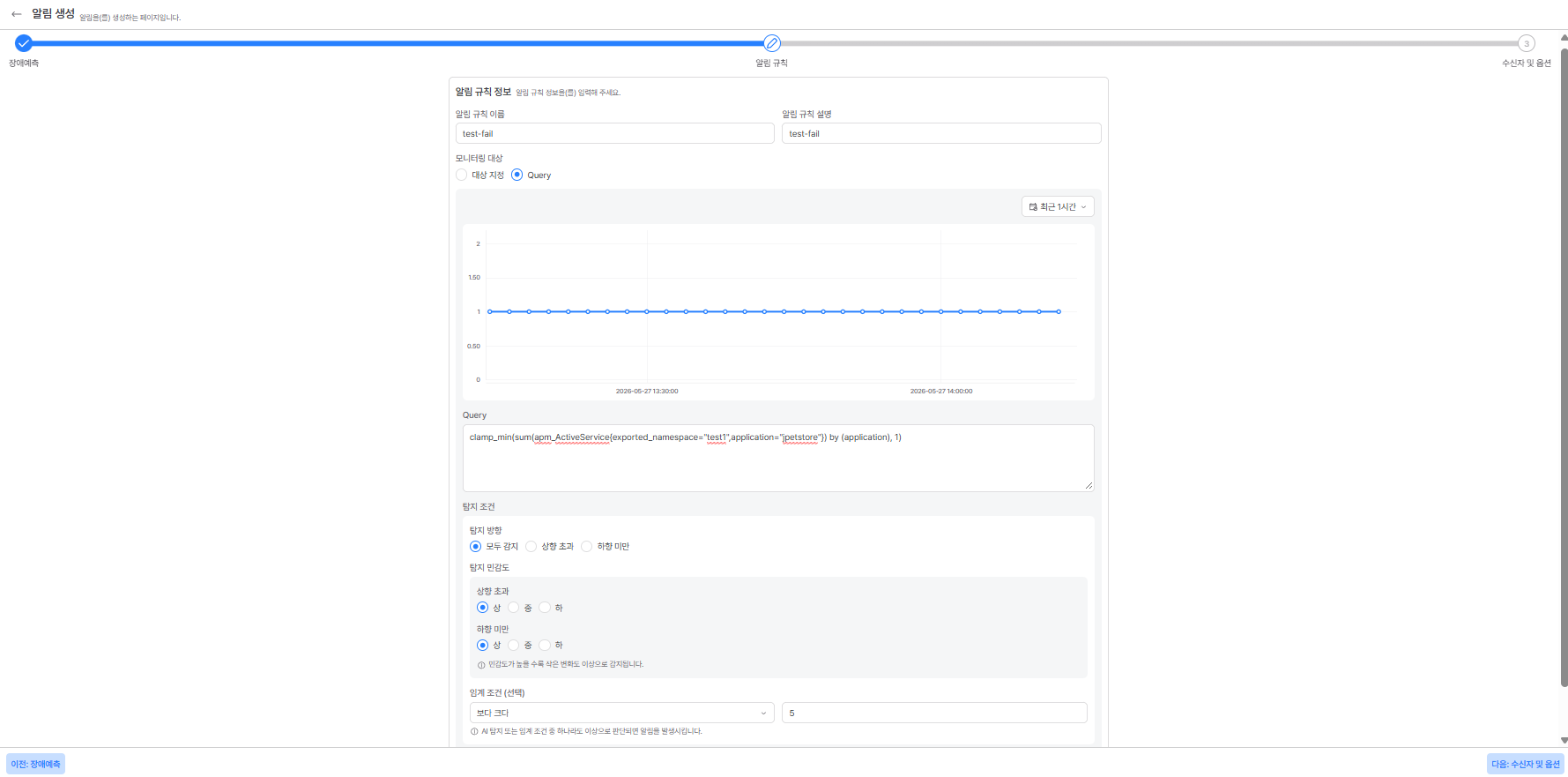Click info icon beside sensitivity hint text
Viewport: 1568px width, 777px height.
[x=481, y=665]
